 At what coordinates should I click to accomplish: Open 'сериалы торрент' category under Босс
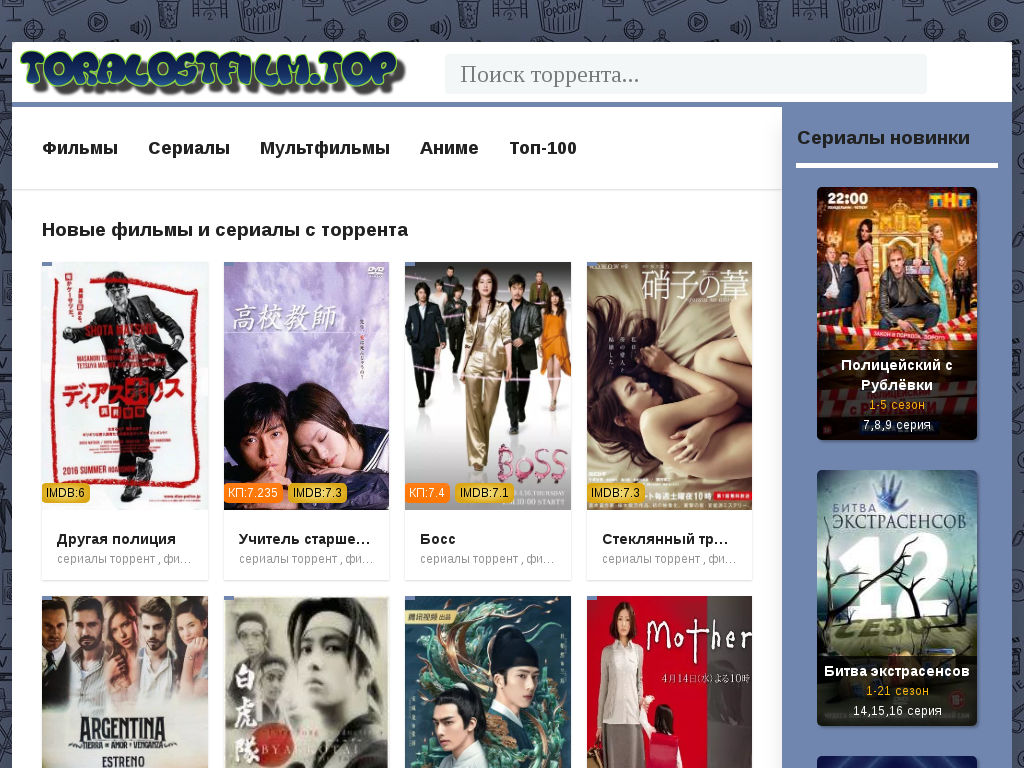[469, 559]
